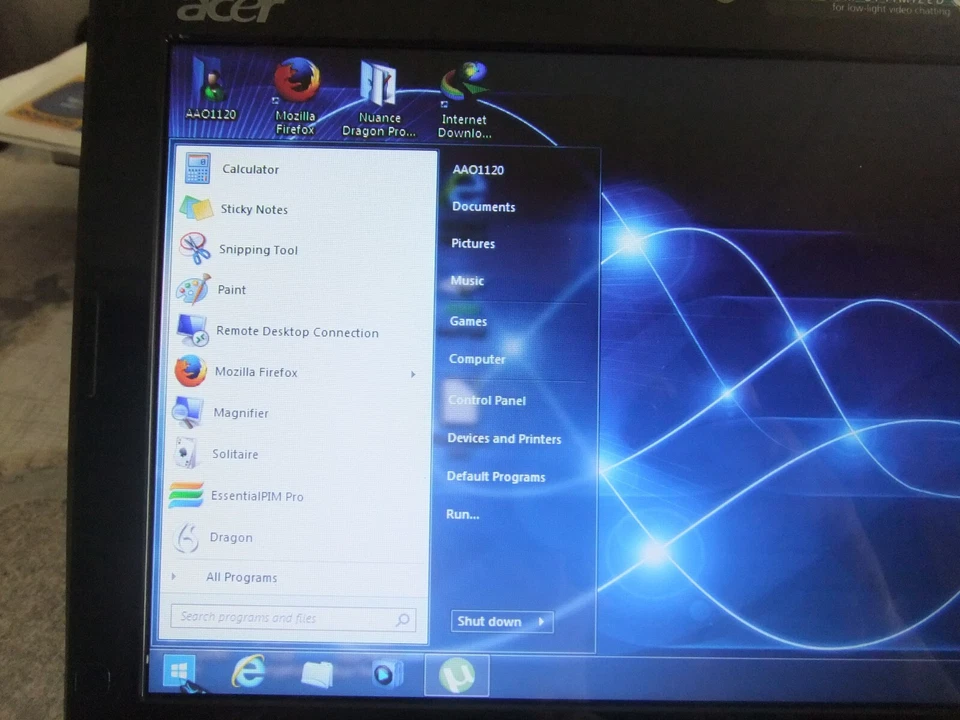Open the Snipping Tool
The height and width of the screenshot is (720, 960).
coord(258,249)
